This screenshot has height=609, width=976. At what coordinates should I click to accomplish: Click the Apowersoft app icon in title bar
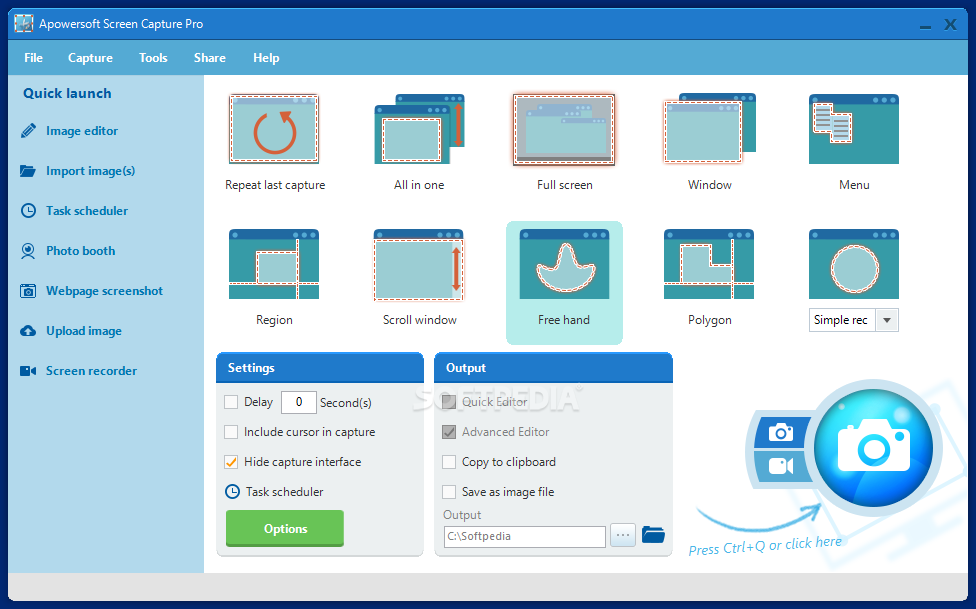[24, 24]
